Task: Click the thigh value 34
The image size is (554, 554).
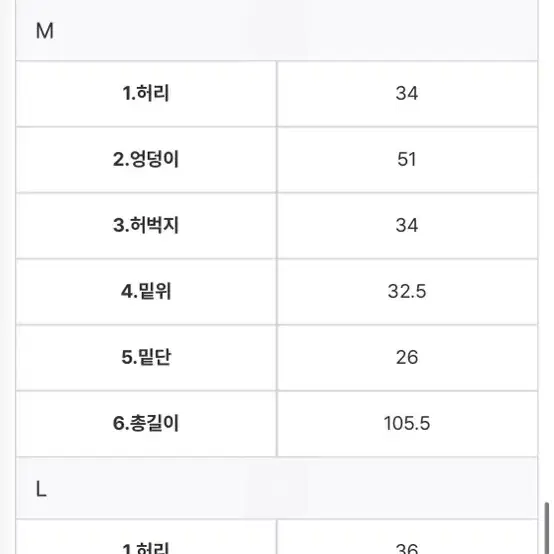Action: [x=407, y=225]
